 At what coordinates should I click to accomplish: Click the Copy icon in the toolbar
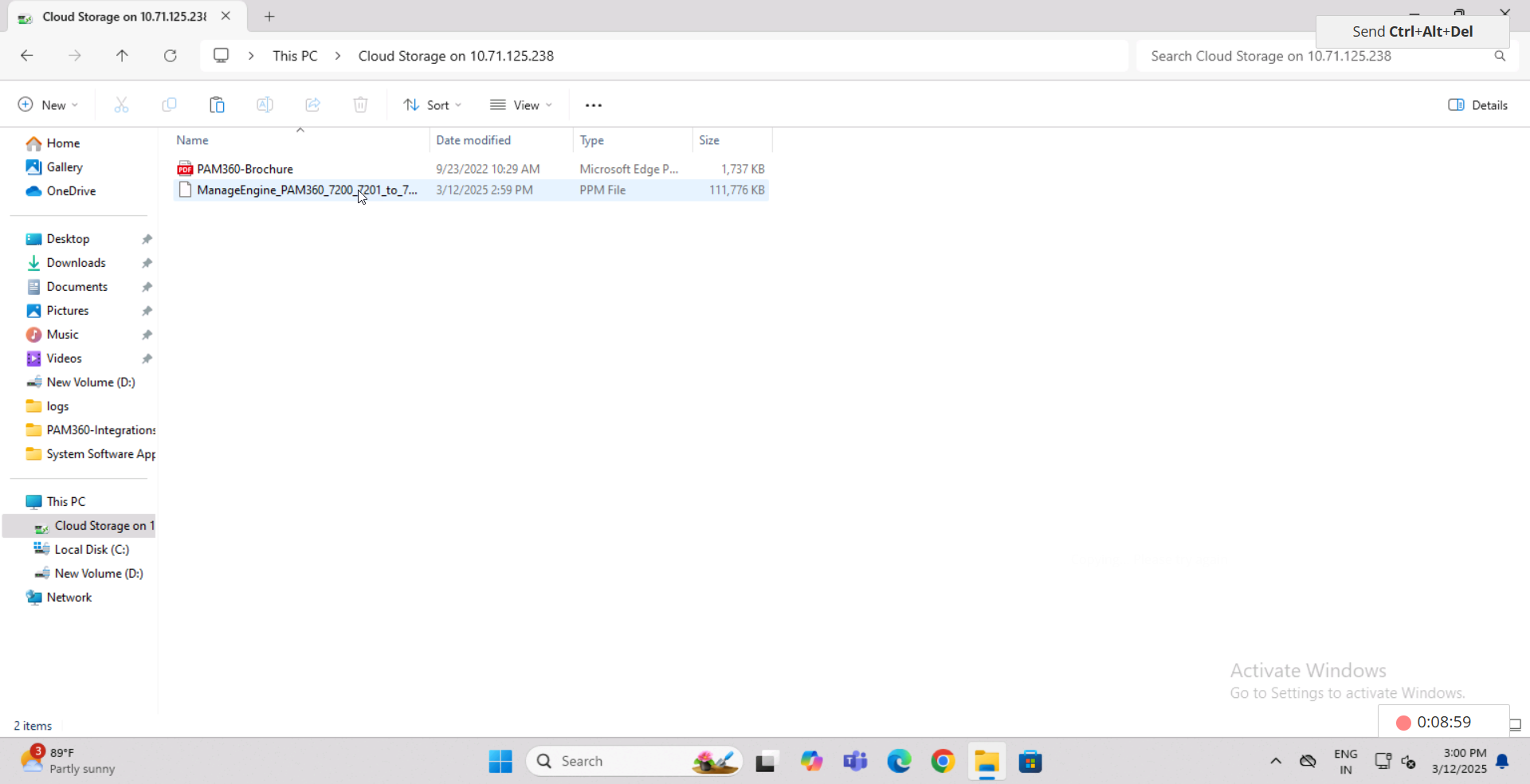(169, 104)
